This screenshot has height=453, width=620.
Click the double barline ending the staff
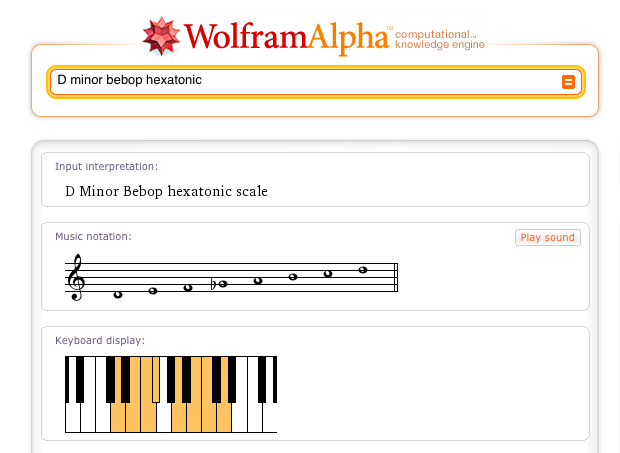(396, 277)
